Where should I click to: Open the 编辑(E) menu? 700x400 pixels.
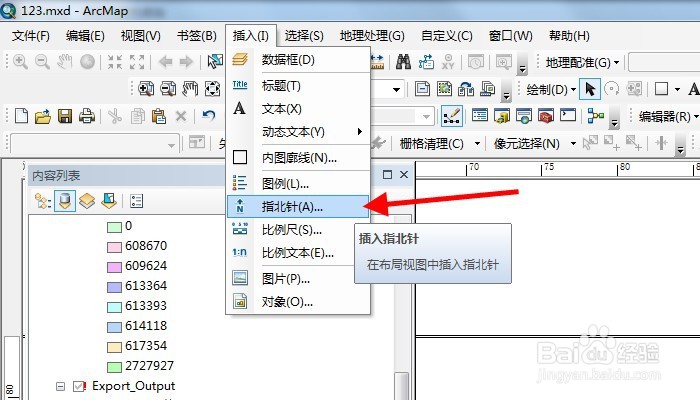click(85, 36)
